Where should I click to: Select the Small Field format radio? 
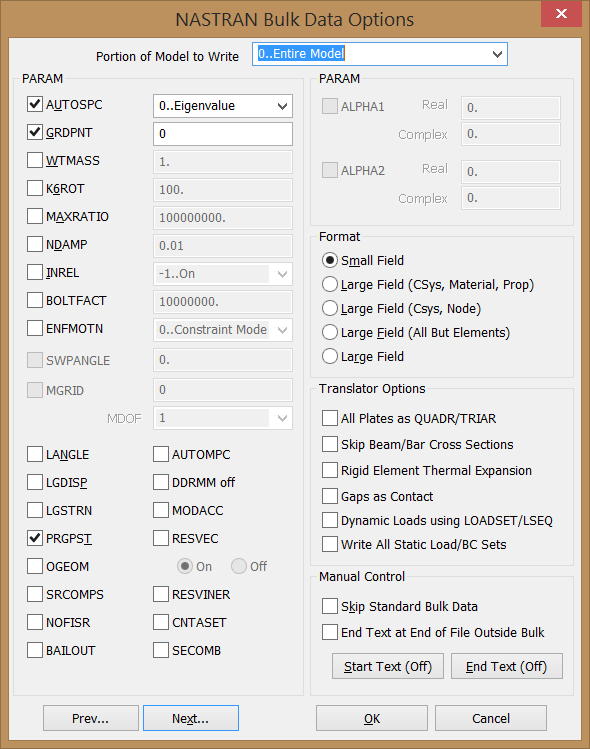pos(330,260)
